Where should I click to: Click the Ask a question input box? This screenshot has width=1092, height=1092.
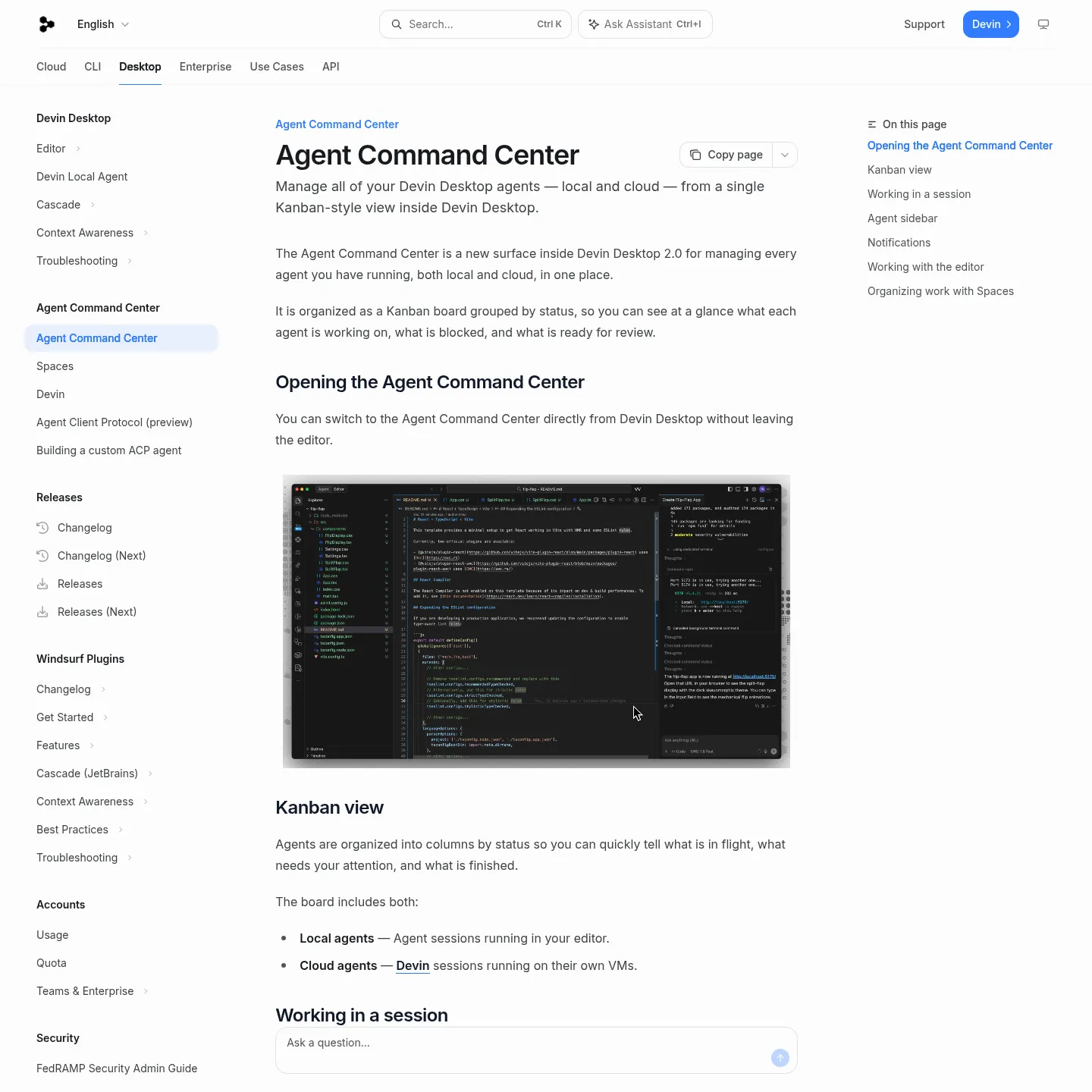[536, 1050]
